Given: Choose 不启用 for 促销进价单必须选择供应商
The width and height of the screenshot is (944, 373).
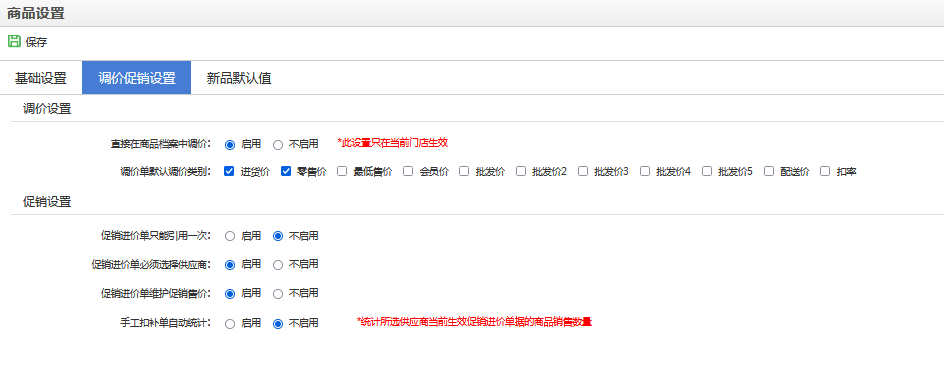Looking at the screenshot, I should (x=278, y=265).
